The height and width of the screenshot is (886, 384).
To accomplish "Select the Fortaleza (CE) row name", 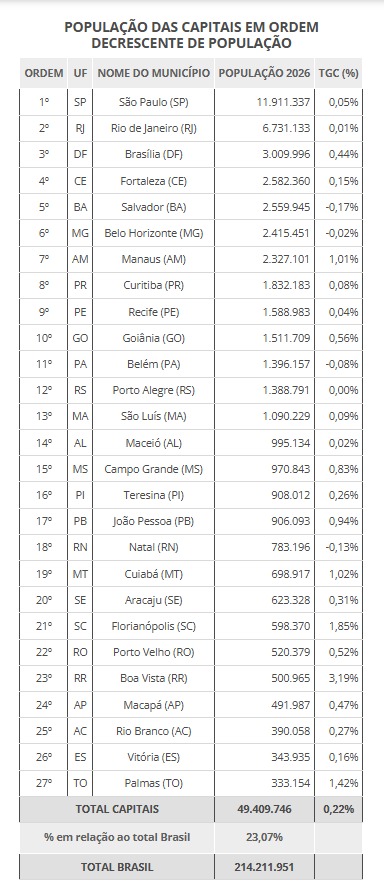I will (x=154, y=181).
